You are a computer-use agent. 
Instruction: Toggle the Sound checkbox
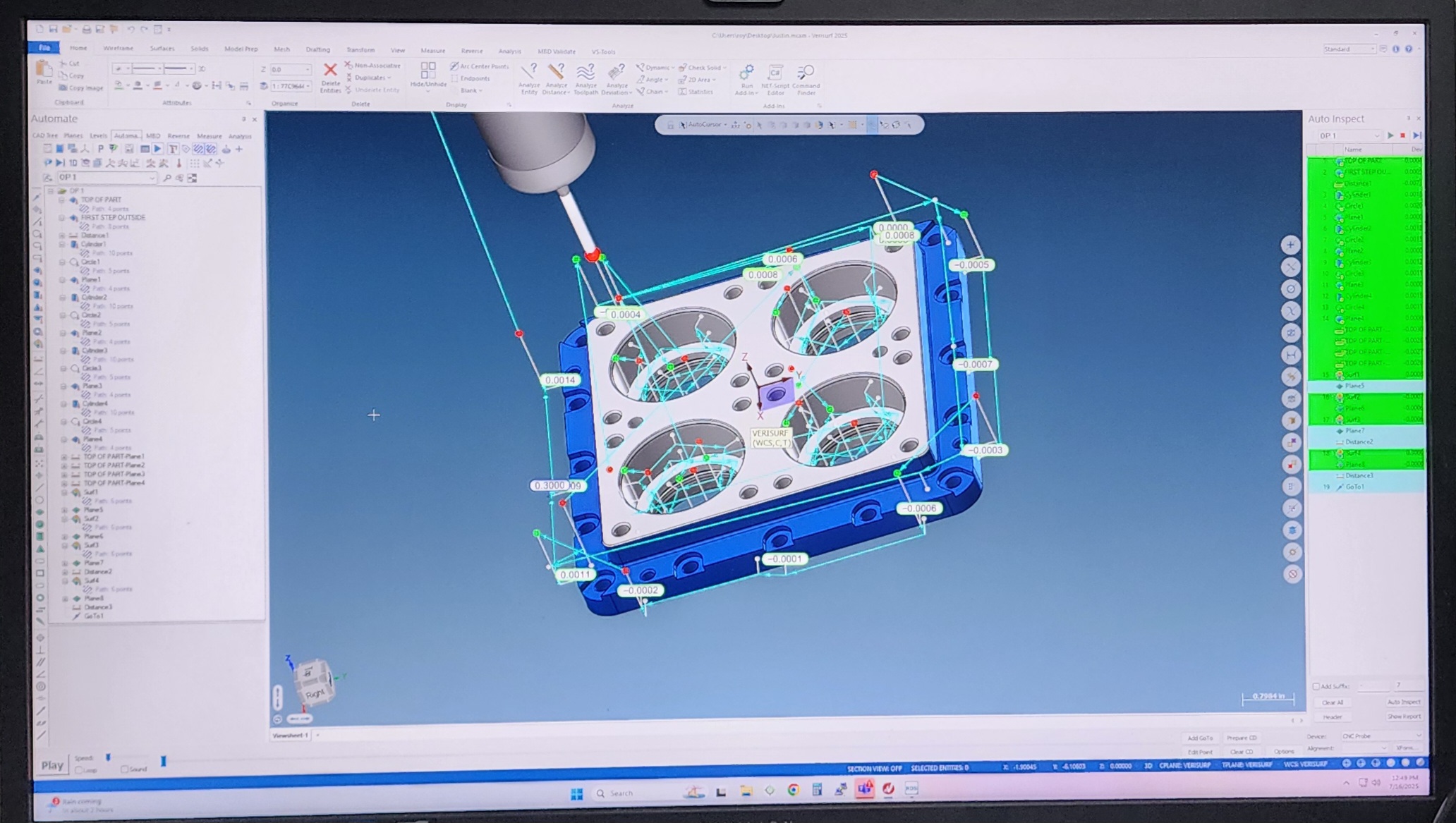124,769
